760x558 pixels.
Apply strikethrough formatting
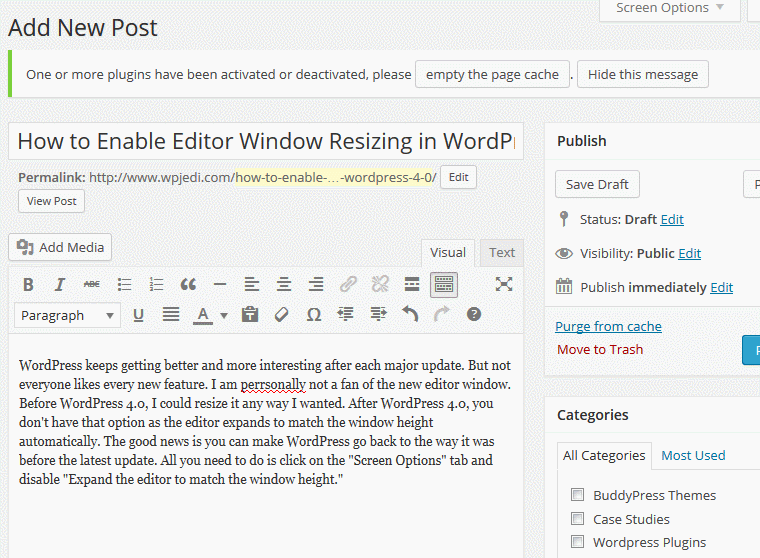[x=92, y=285]
